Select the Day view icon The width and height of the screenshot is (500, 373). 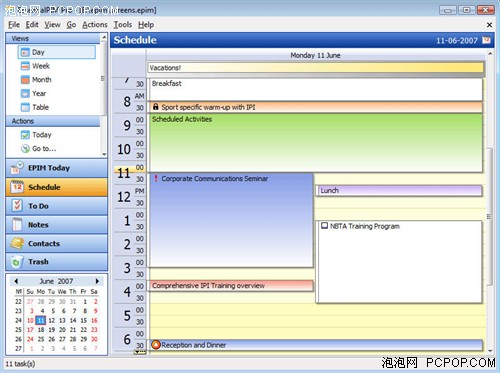pos(25,52)
